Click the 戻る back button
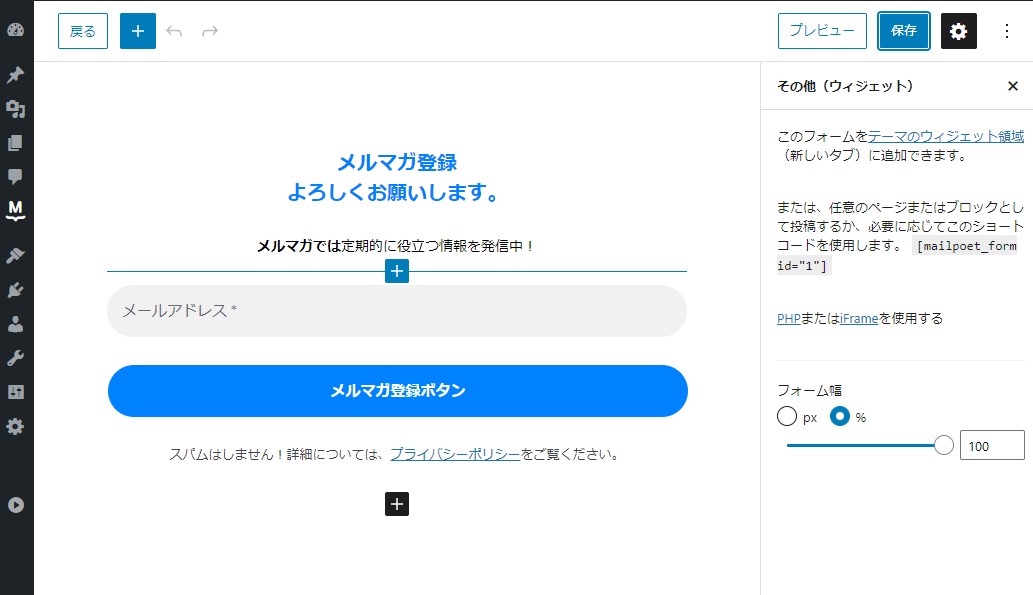 click(x=83, y=31)
